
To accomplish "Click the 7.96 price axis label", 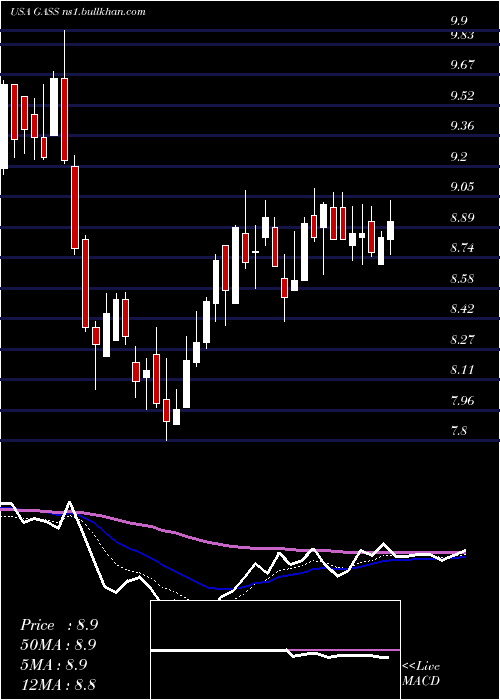I will tap(462, 400).
